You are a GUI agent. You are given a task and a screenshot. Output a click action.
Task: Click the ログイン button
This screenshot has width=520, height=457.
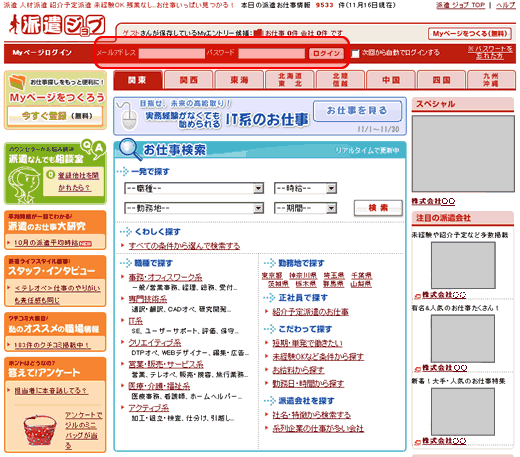pos(326,53)
